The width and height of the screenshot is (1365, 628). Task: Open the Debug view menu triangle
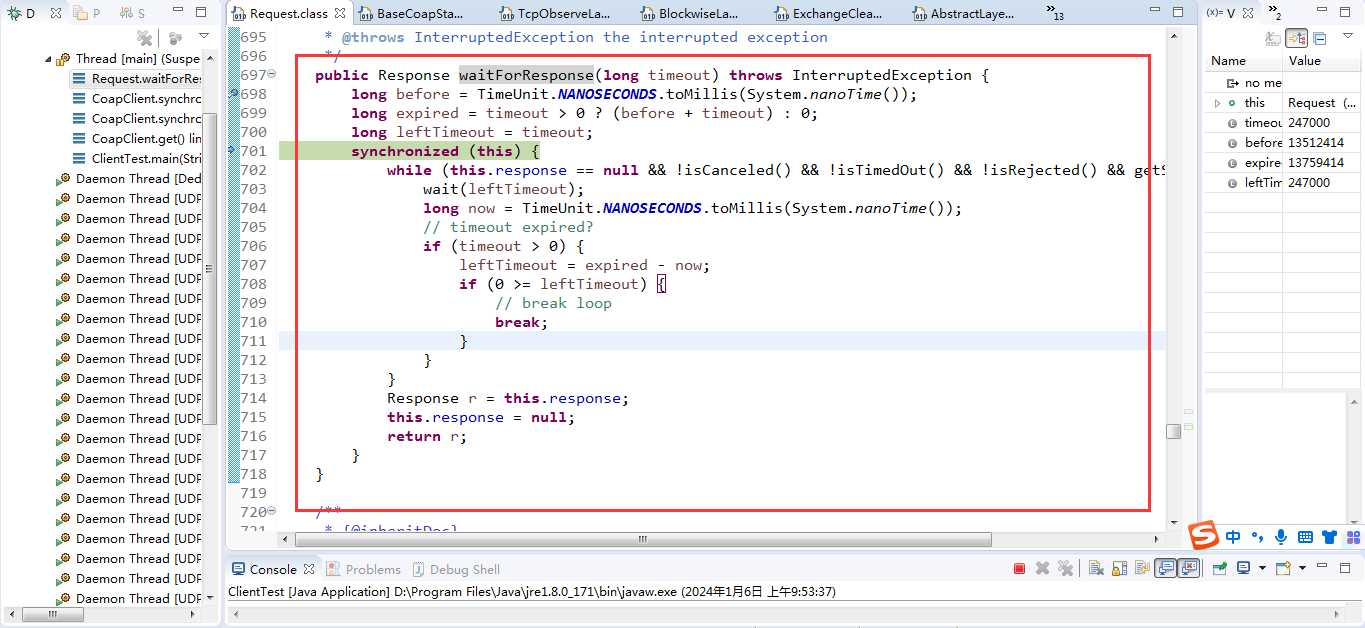(x=204, y=37)
